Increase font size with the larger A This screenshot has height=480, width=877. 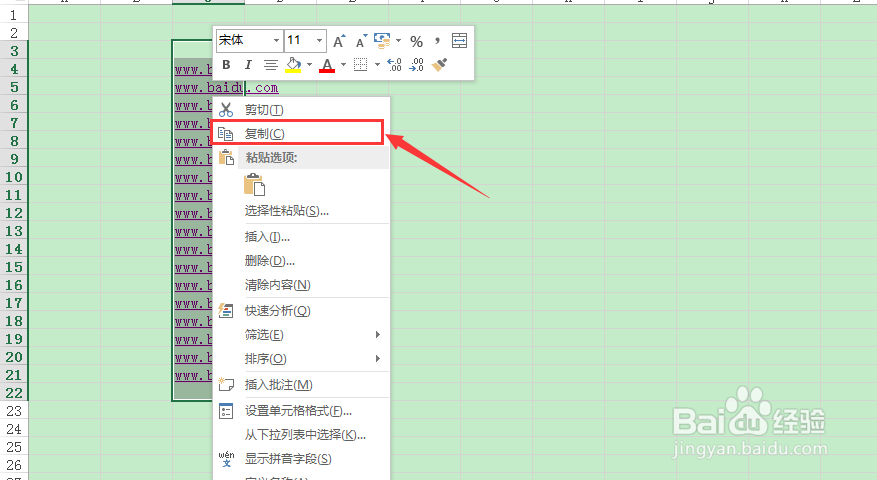[339, 41]
